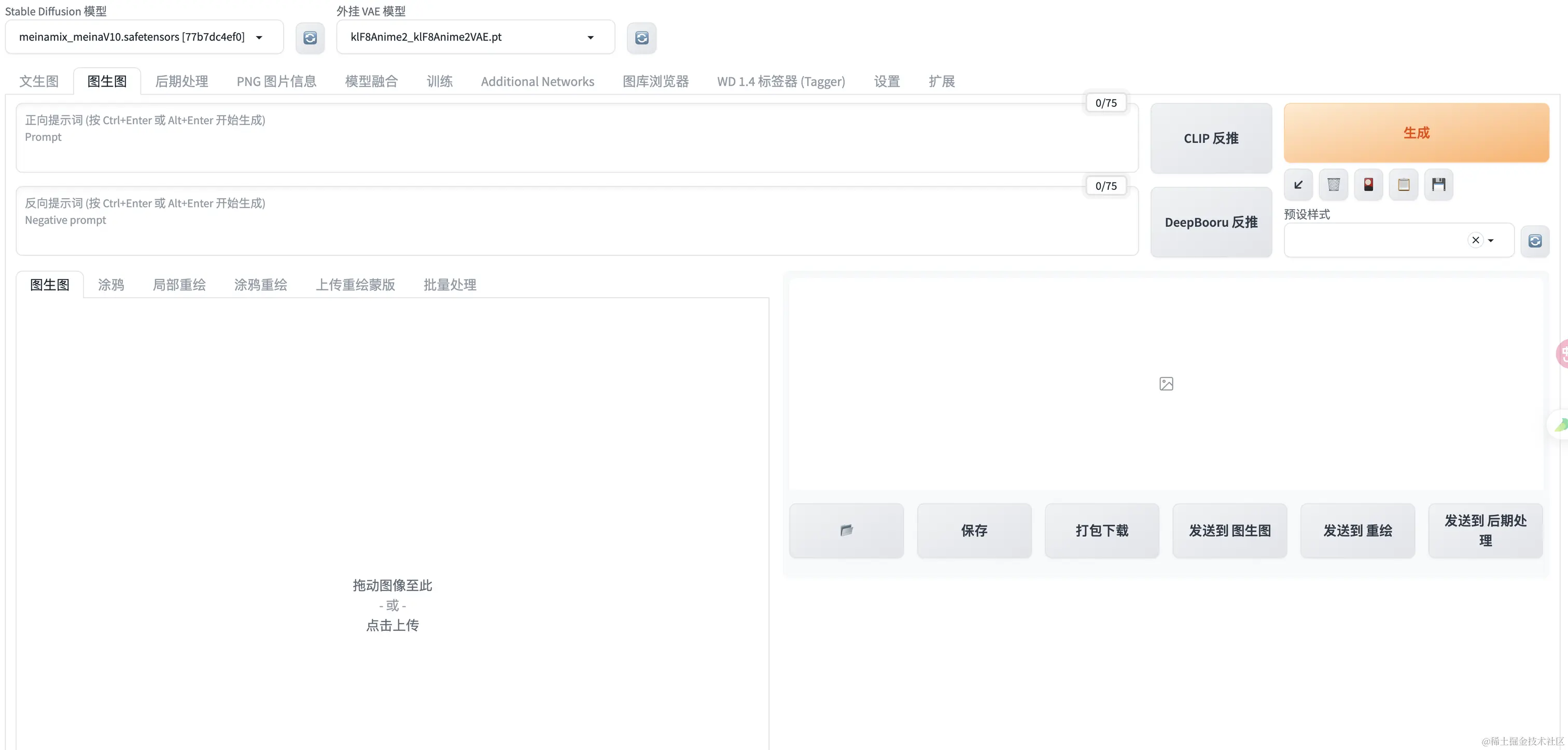Expand the preset styles dropdown
The height and width of the screenshot is (750, 1568).
[1491, 241]
